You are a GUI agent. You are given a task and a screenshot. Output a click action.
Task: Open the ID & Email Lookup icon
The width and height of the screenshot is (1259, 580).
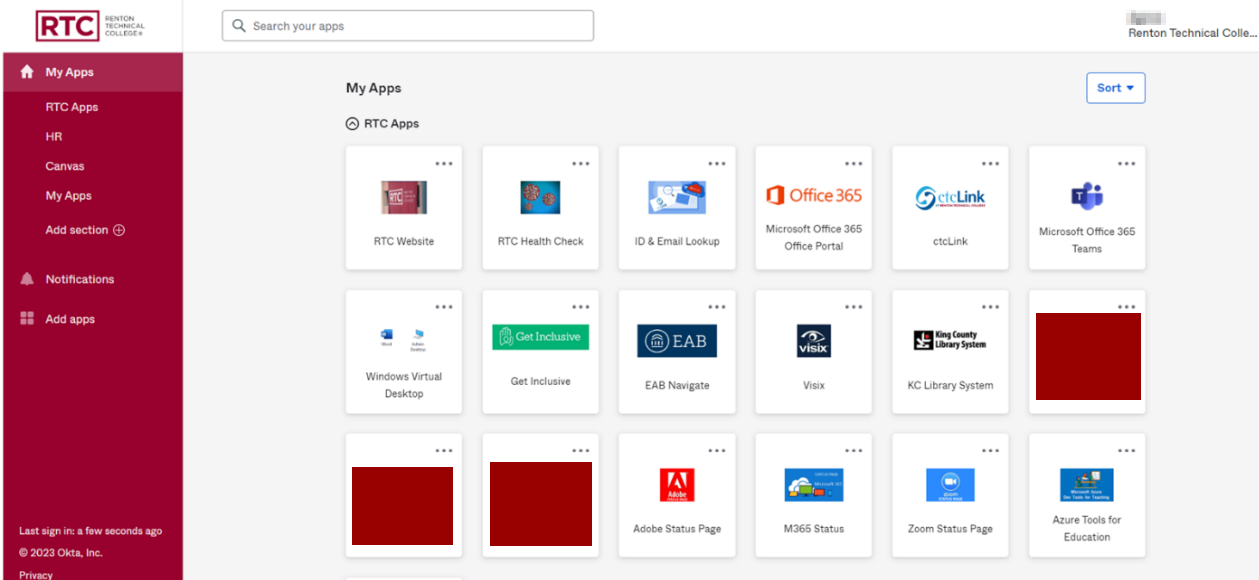(x=677, y=197)
